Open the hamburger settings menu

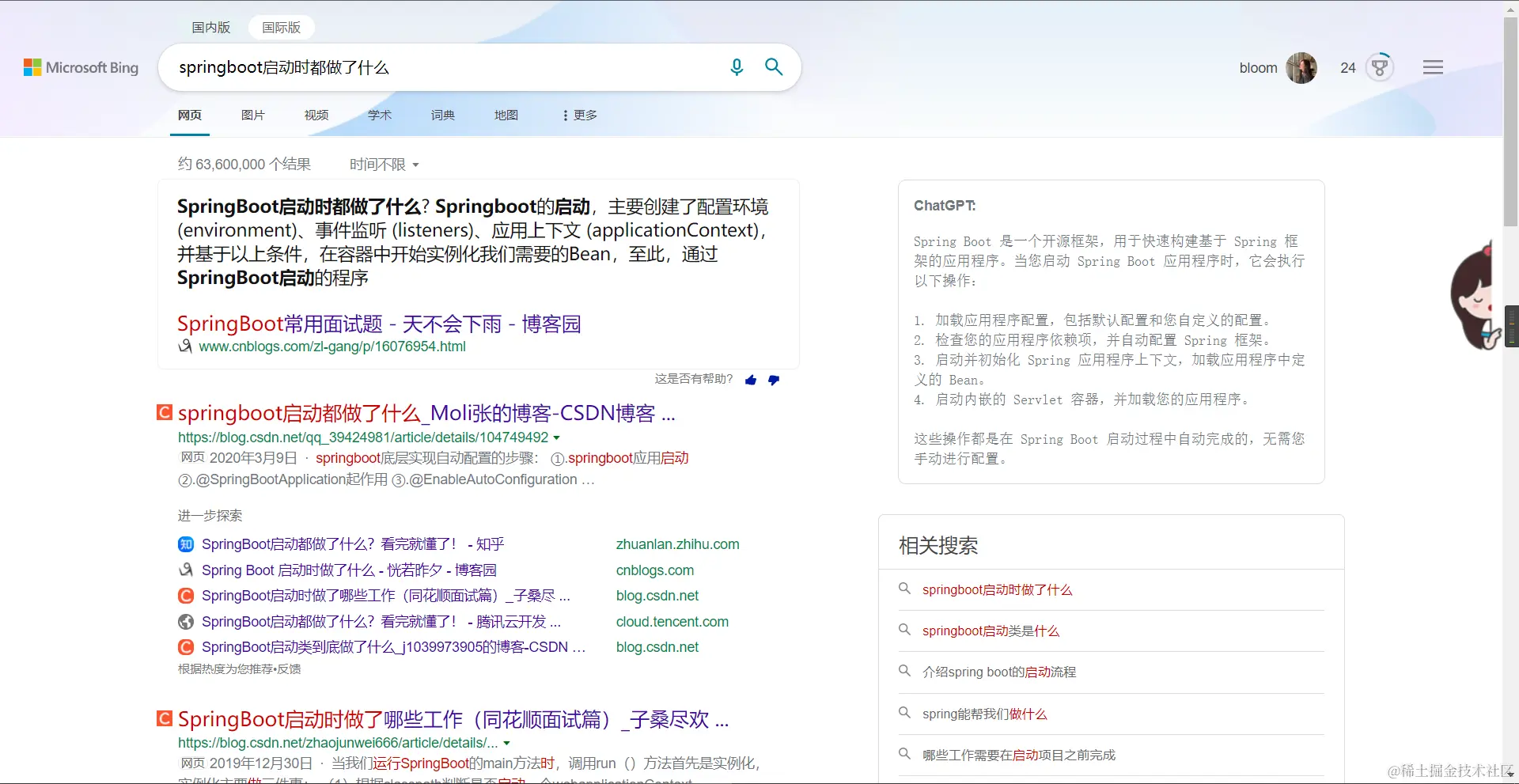tap(1433, 68)
